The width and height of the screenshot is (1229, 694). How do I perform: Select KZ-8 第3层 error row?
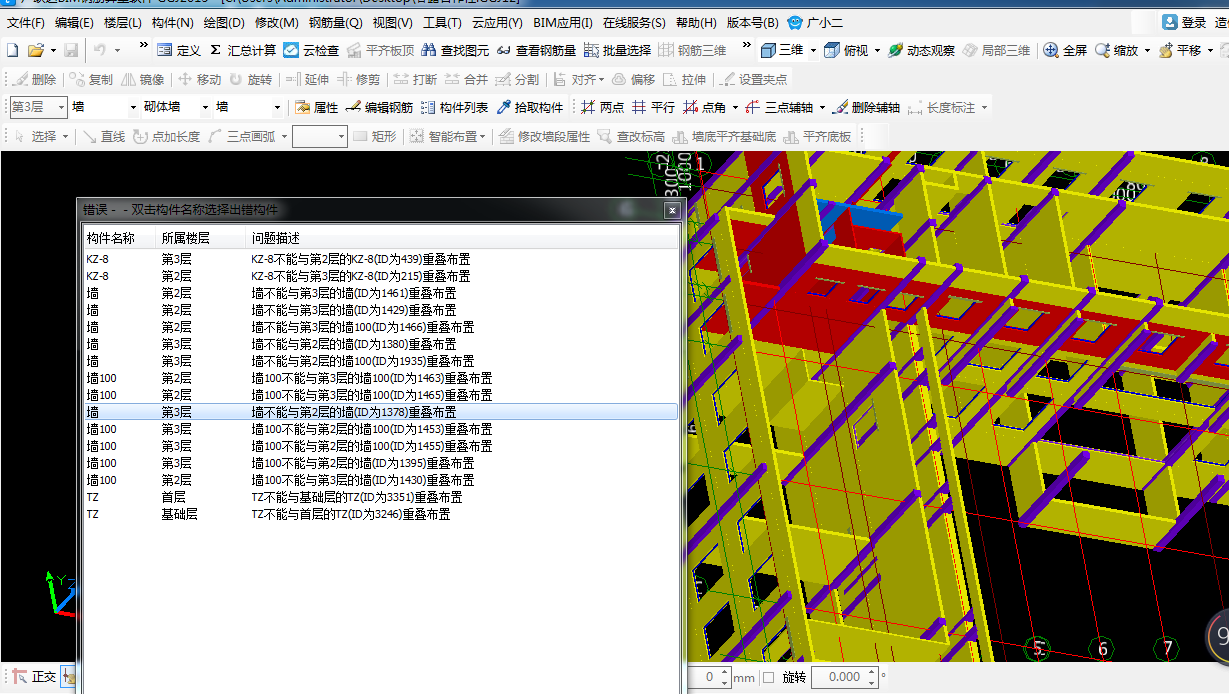coord(379,259)
